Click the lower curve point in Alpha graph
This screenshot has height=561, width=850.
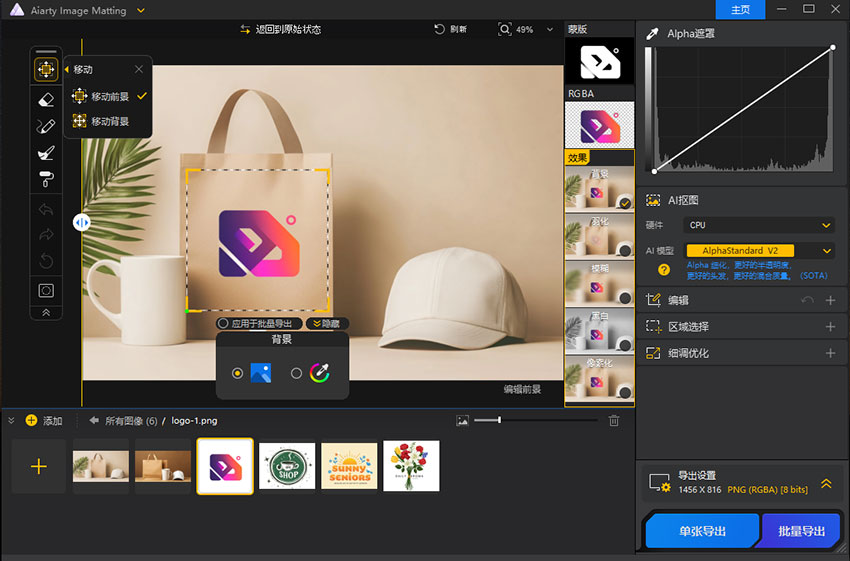(654, 171)
